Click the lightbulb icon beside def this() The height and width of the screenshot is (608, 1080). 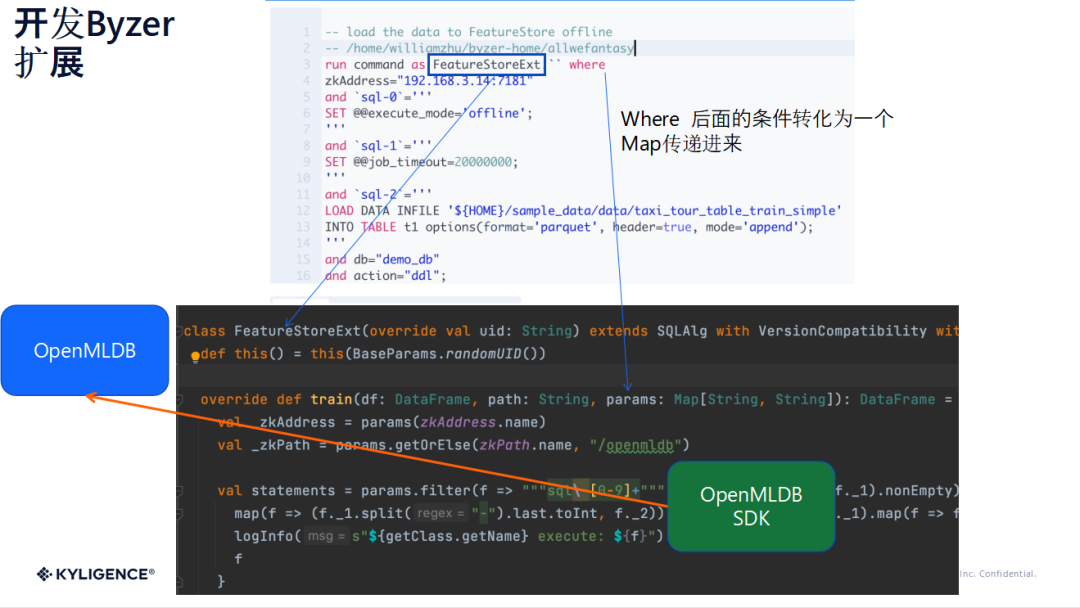[195, 356]
